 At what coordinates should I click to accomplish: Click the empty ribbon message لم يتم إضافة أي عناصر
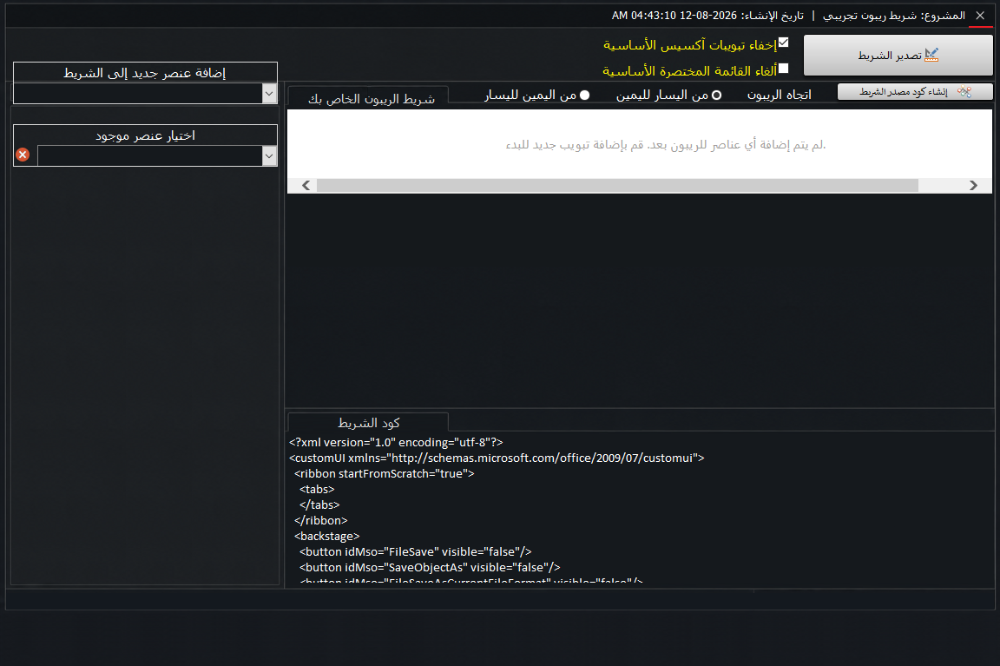[x=666, y=145]
